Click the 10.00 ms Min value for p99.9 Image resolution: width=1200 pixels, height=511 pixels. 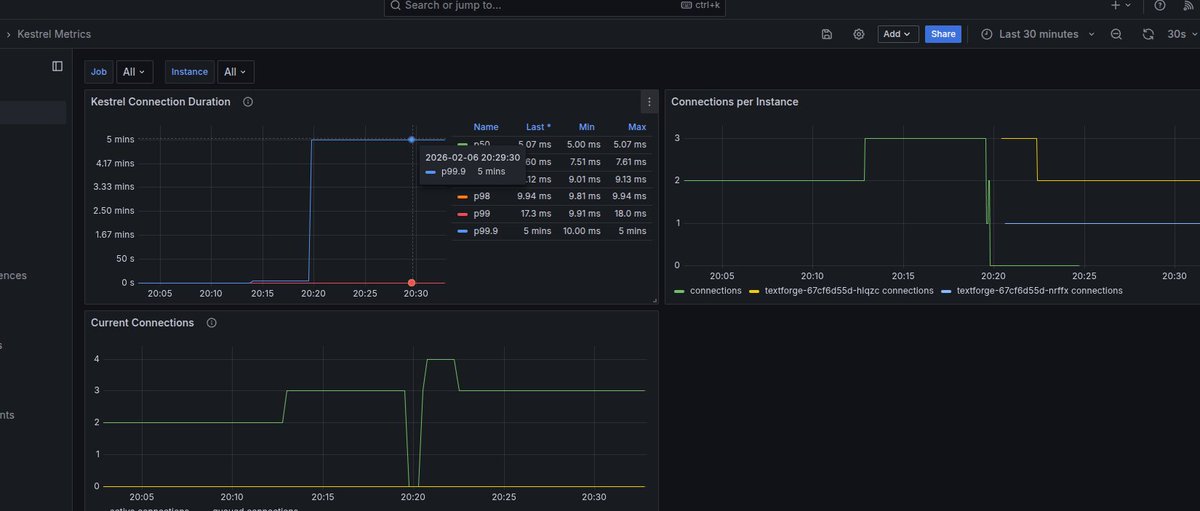tap(577, 231)
